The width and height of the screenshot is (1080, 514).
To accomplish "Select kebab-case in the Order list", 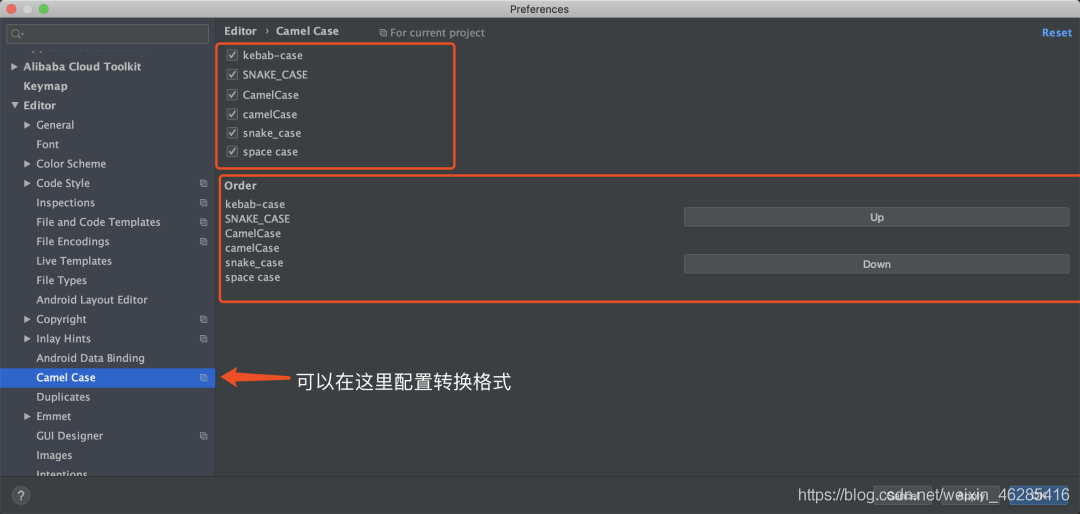I will tap(255, 205).
